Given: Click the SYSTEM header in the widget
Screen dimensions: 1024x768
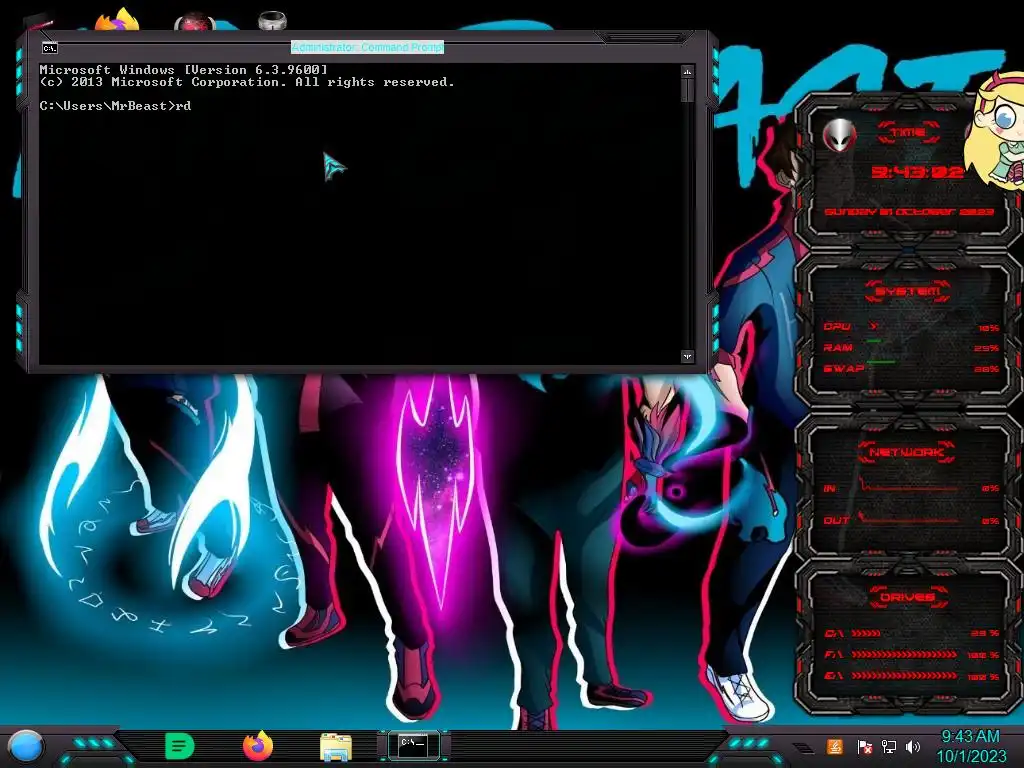Looking at the screenshot, I should (908, 292).
